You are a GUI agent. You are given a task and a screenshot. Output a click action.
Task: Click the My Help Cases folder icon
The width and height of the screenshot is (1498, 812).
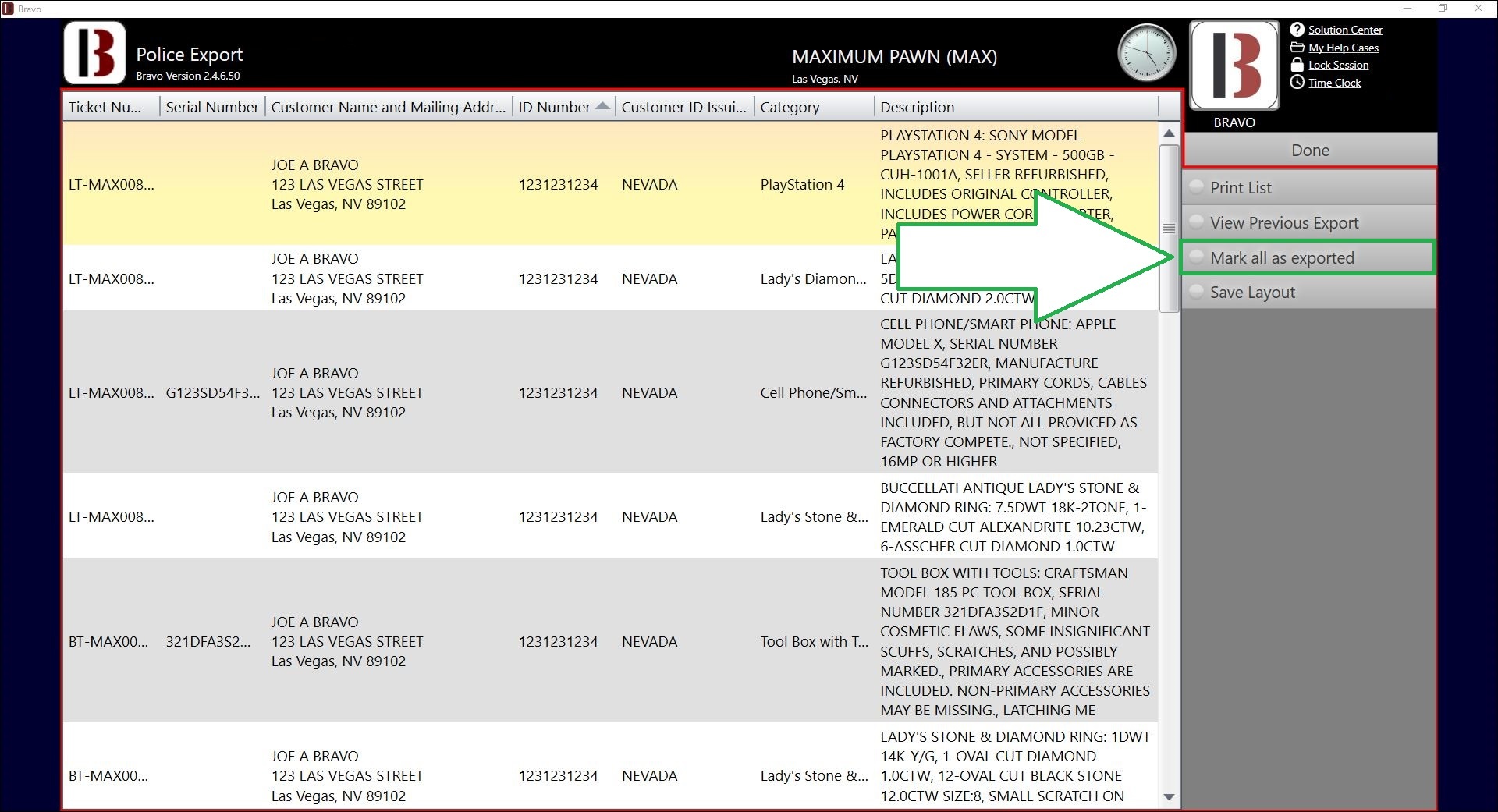pos(1297,48)
